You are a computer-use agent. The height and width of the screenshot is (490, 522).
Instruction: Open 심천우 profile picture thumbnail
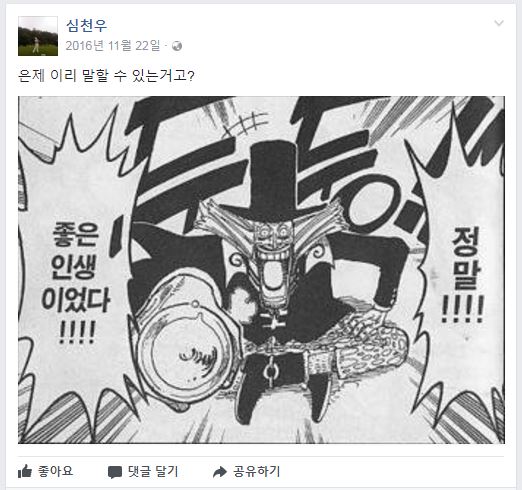tap(38, 36)
